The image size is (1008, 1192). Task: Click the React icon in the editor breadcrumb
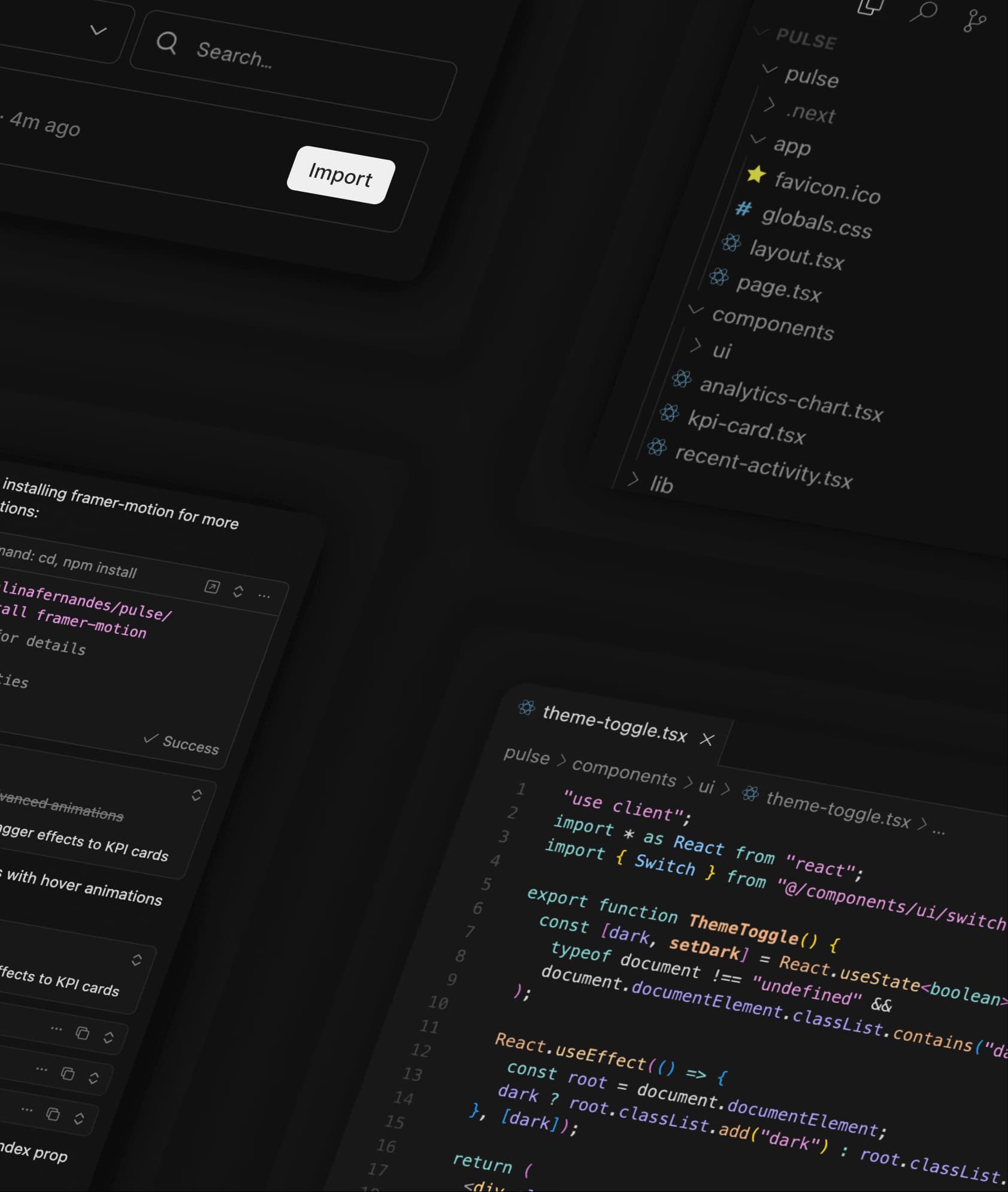[750, 794]
